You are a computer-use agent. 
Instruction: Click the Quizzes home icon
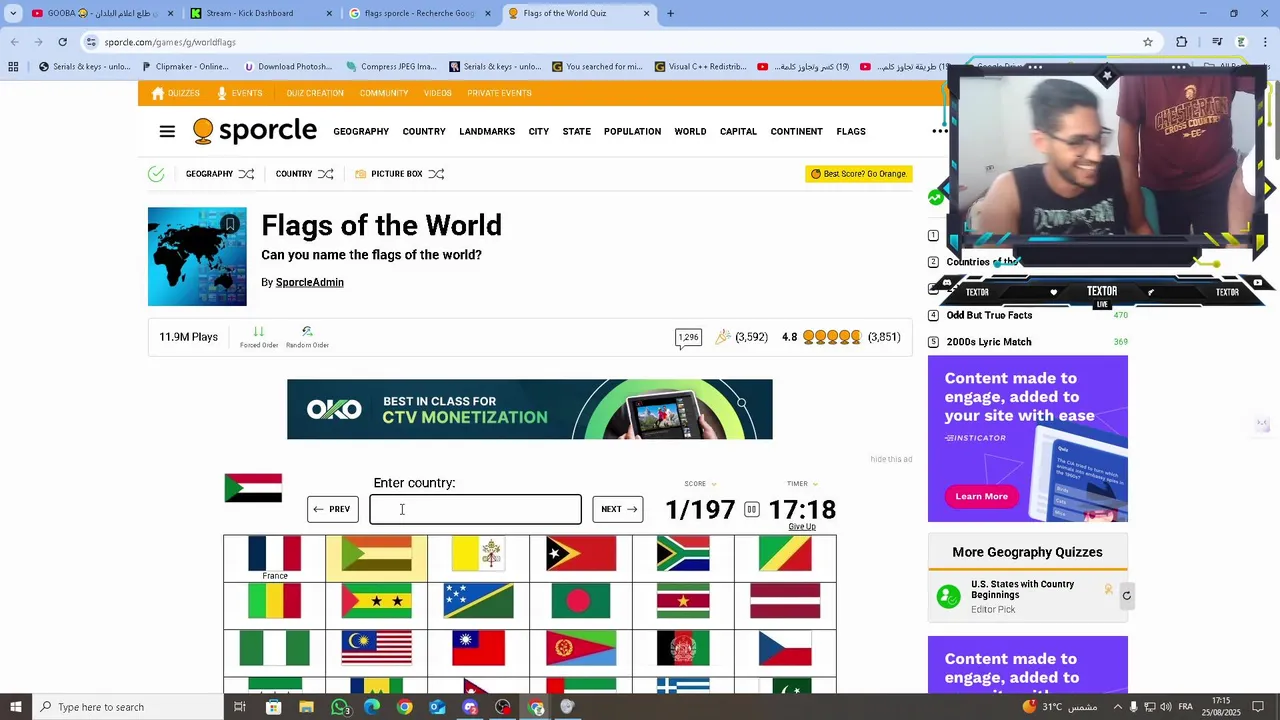click(x=158, y=93)
